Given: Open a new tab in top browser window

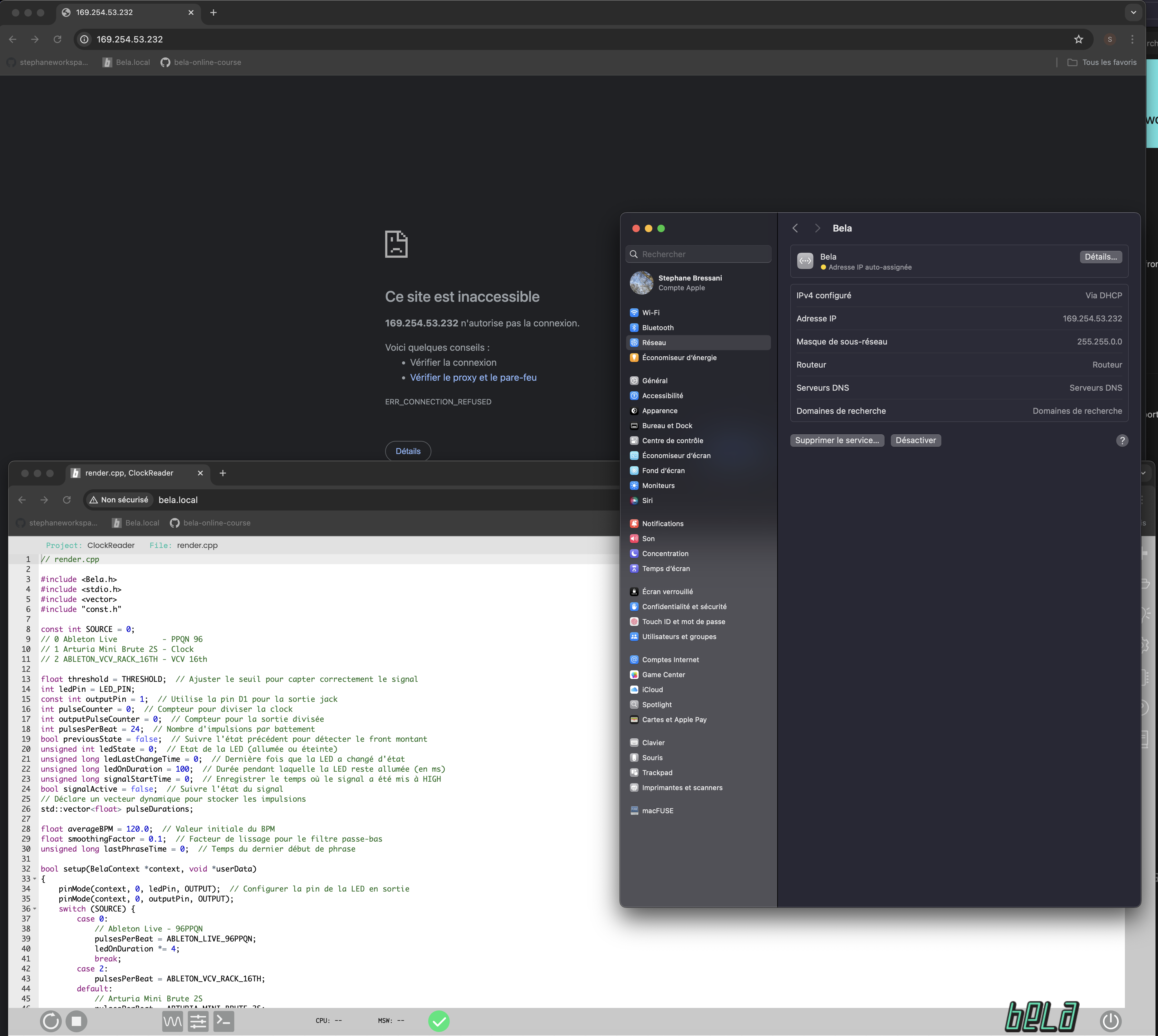Looking at the screenshot, I should pyautogui.click(x=213, y=12).
